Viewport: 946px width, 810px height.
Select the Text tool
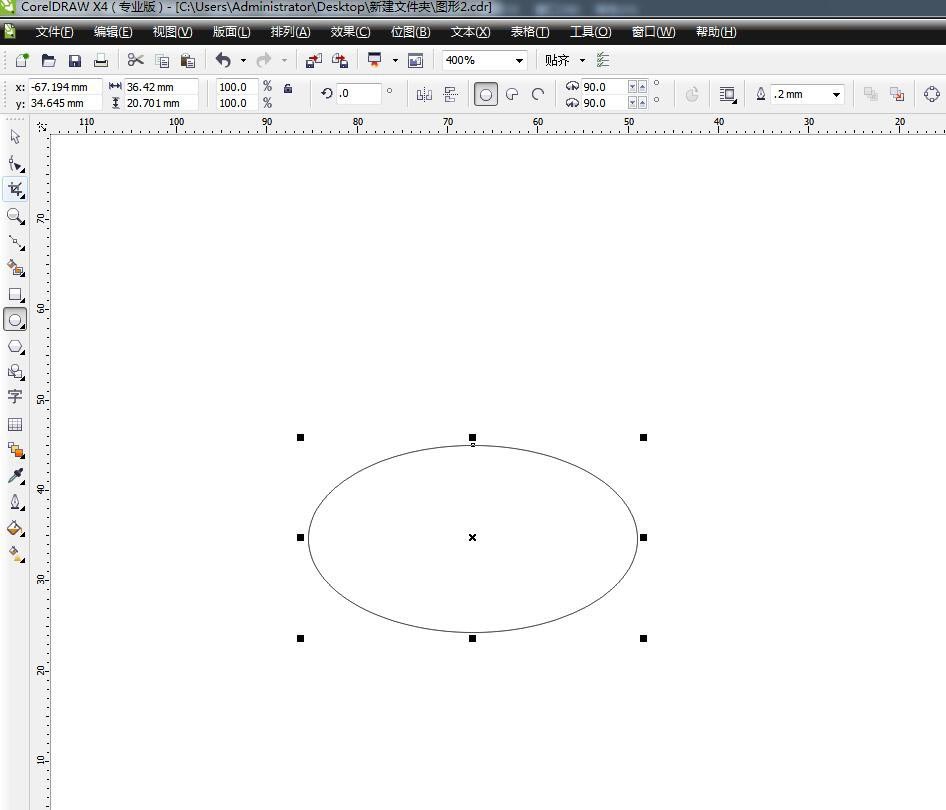(15, 397)
